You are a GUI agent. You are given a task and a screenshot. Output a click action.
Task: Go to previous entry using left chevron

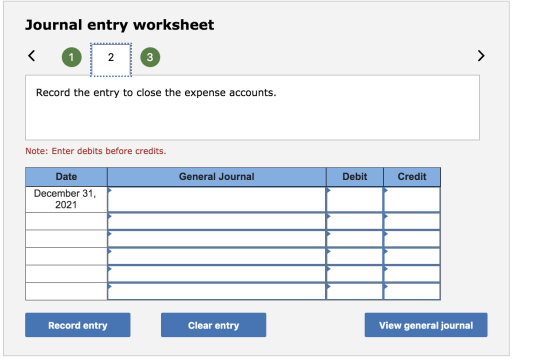coord(31,56)
